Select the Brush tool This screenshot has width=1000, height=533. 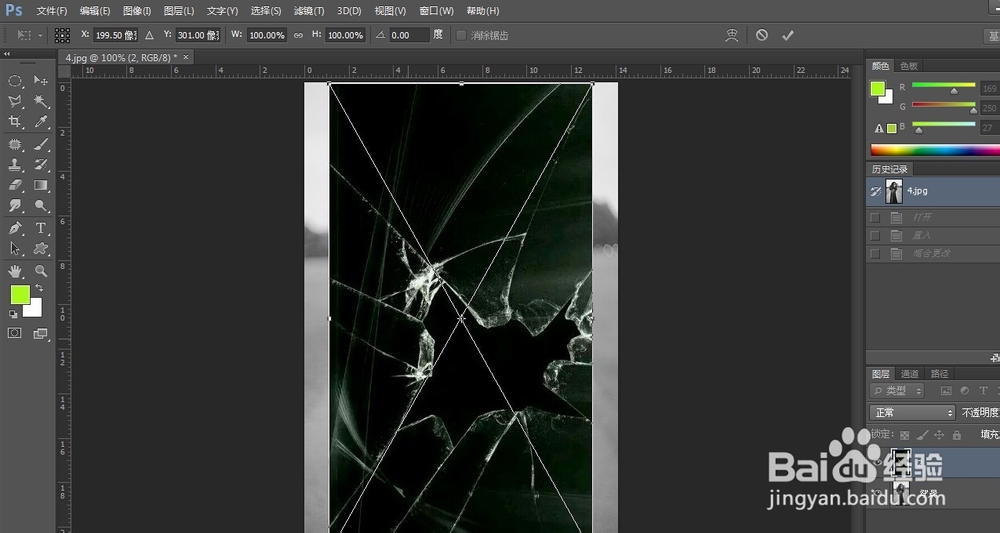pyautogui.click(x=41, y=145)
